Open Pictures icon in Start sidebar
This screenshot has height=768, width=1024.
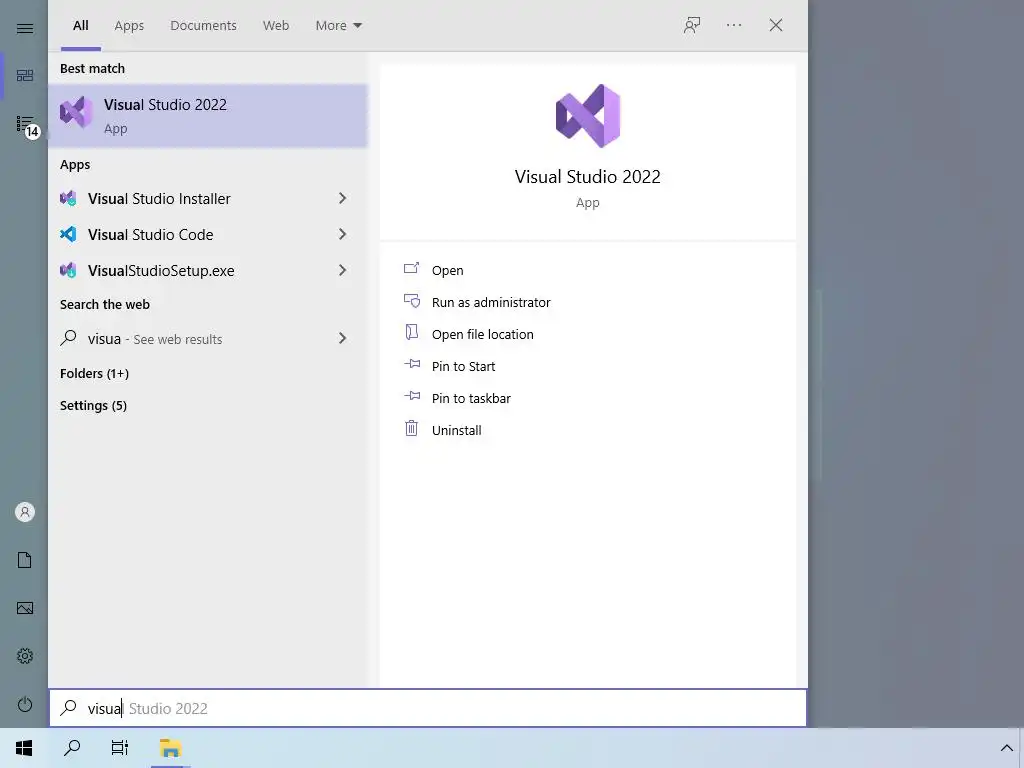(x=25, y=608)
